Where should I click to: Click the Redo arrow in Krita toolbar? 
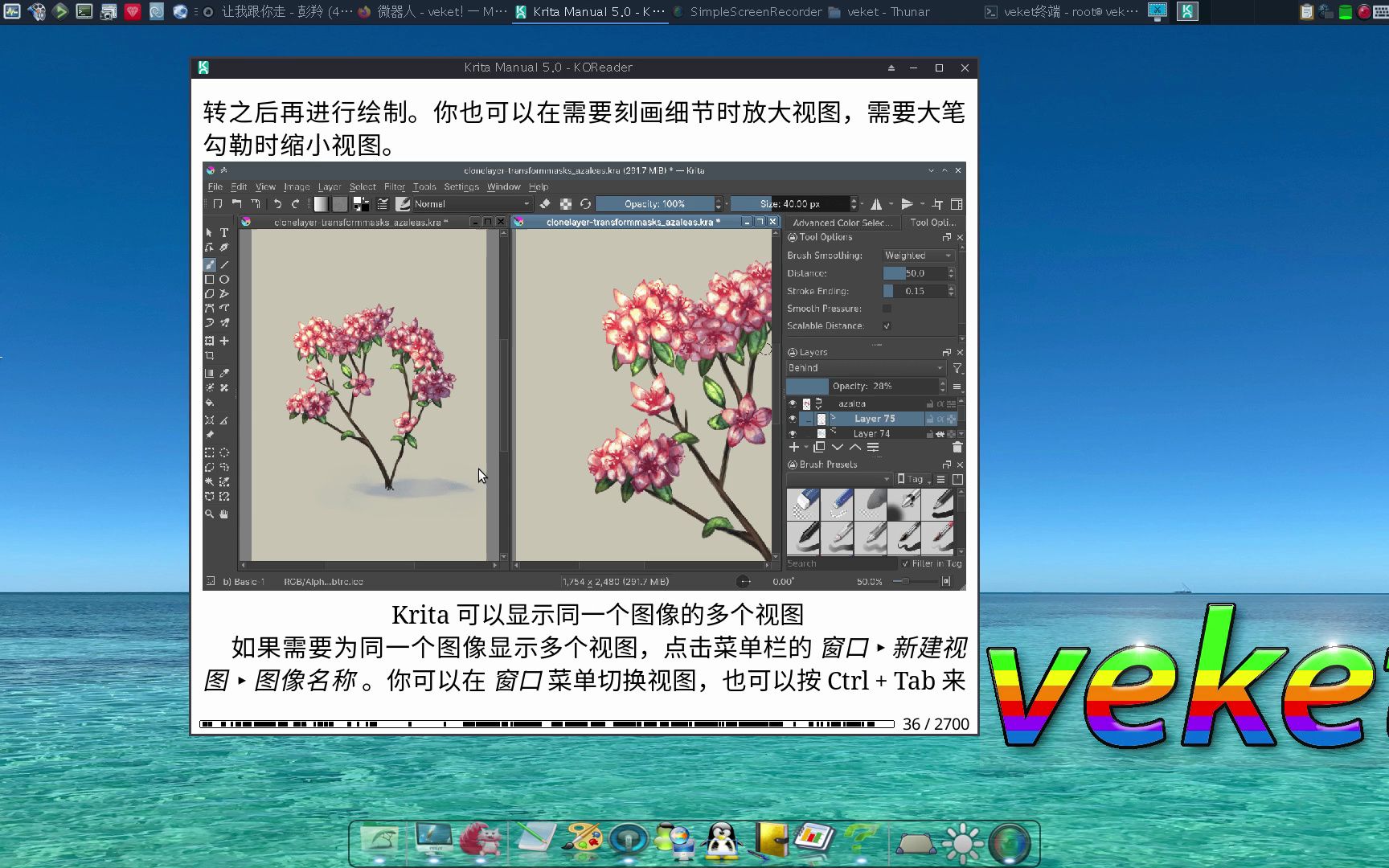295,204
